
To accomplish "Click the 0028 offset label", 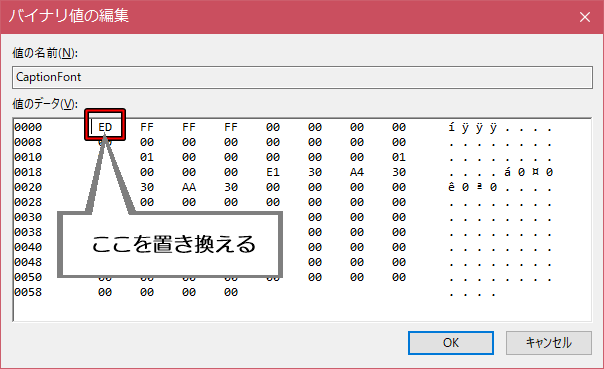I will (x=28, y=202).
